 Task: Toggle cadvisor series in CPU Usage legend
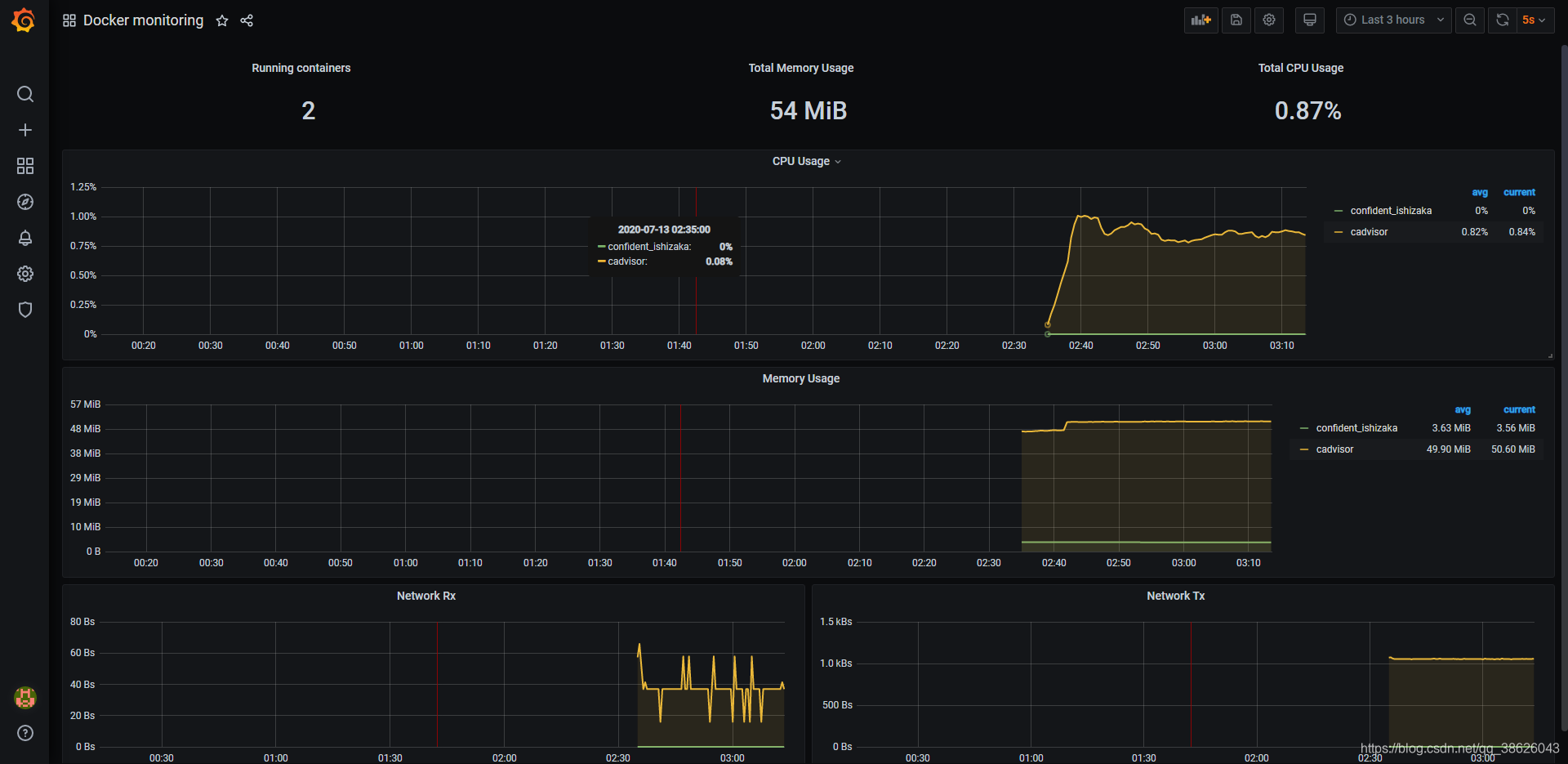1370,232
